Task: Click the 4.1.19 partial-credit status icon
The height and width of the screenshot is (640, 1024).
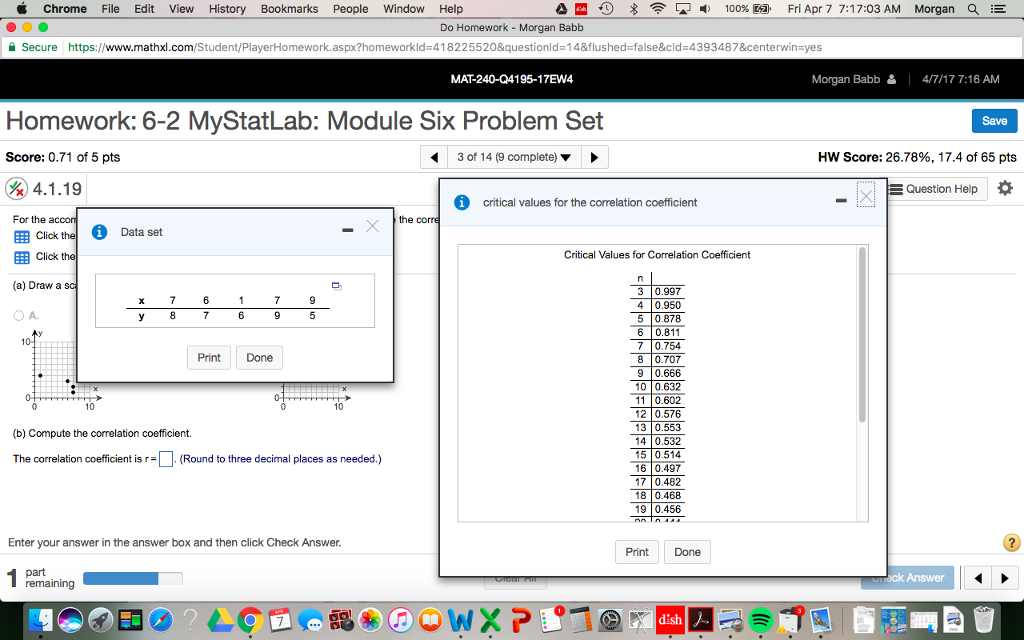Action: coord(16,189)
